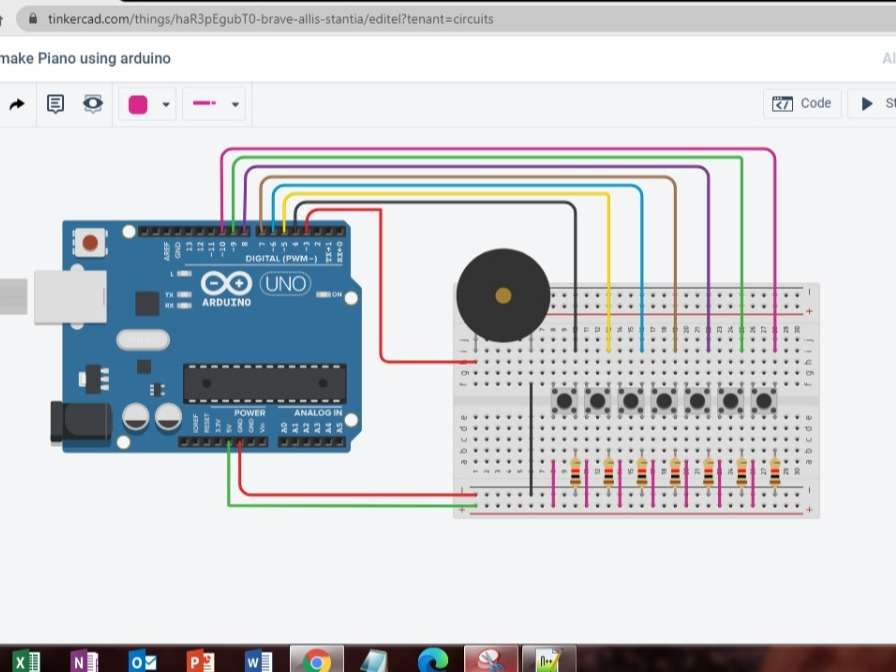Image resolution: width=896 pixels, height=672 pixels.
Task: Toggle component visibility with the eye icon
Action: 92,103
